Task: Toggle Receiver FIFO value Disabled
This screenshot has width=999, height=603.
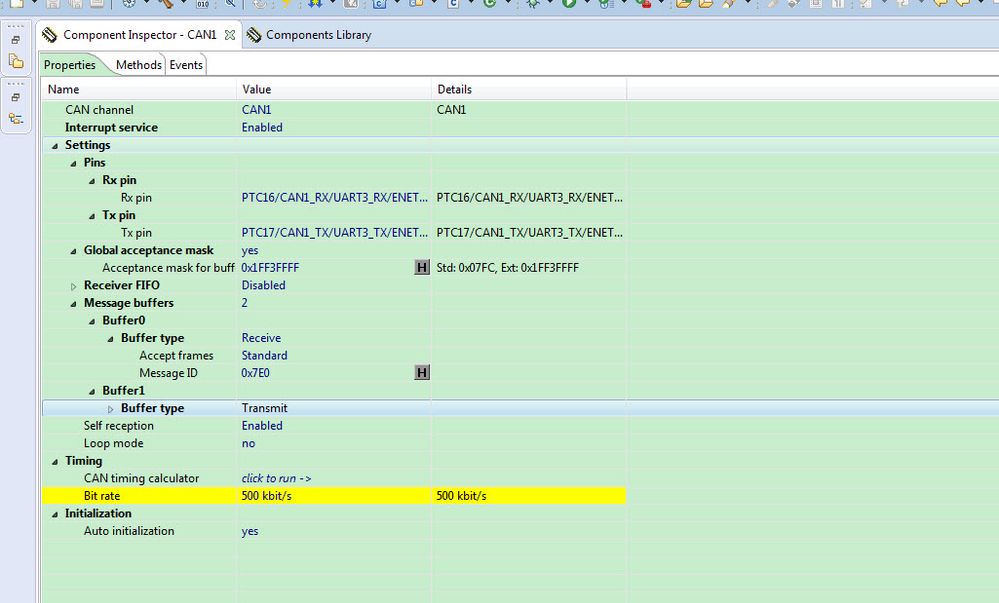Action: (263, 286)
